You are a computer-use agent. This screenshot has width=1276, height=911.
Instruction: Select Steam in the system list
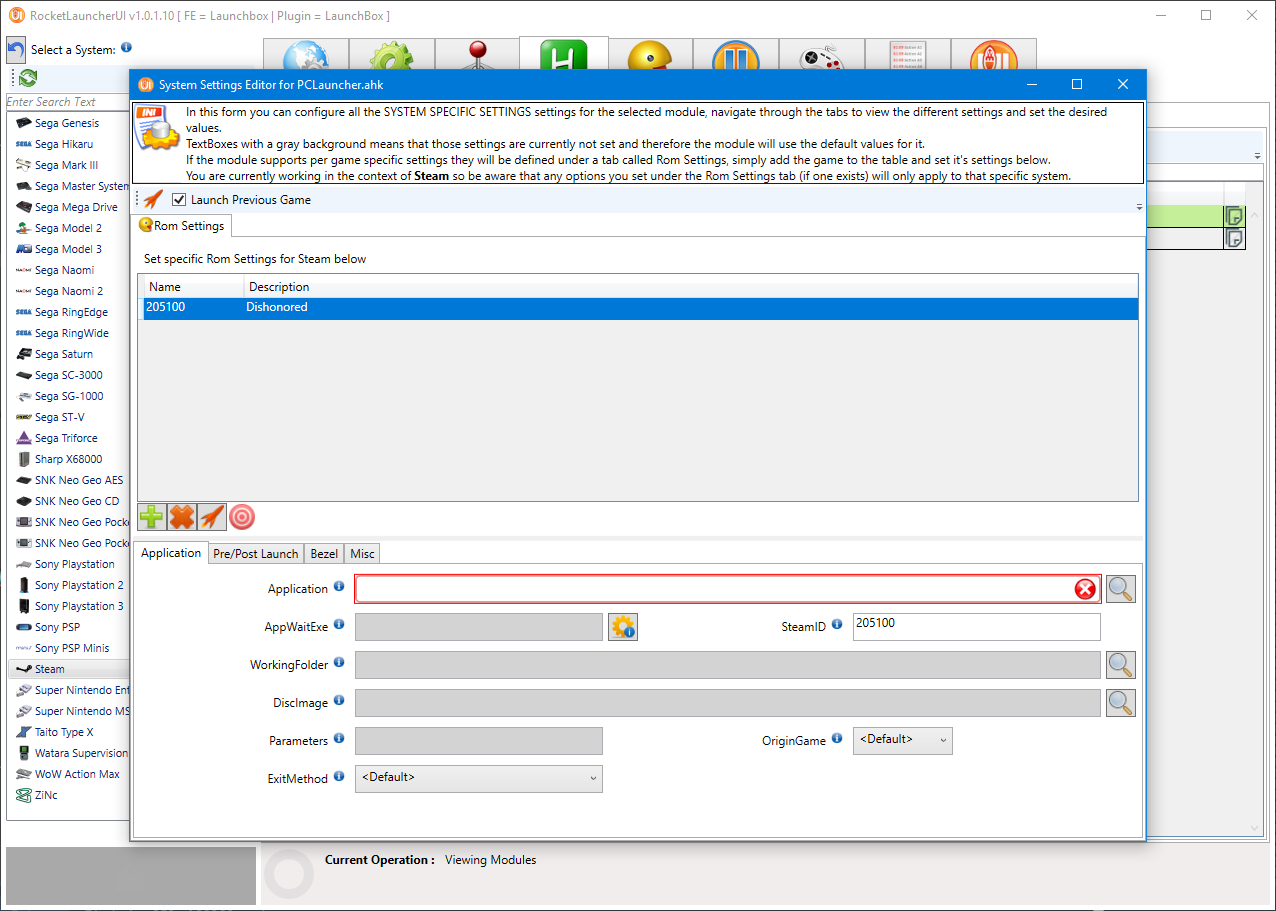click(x=68, y=669)
